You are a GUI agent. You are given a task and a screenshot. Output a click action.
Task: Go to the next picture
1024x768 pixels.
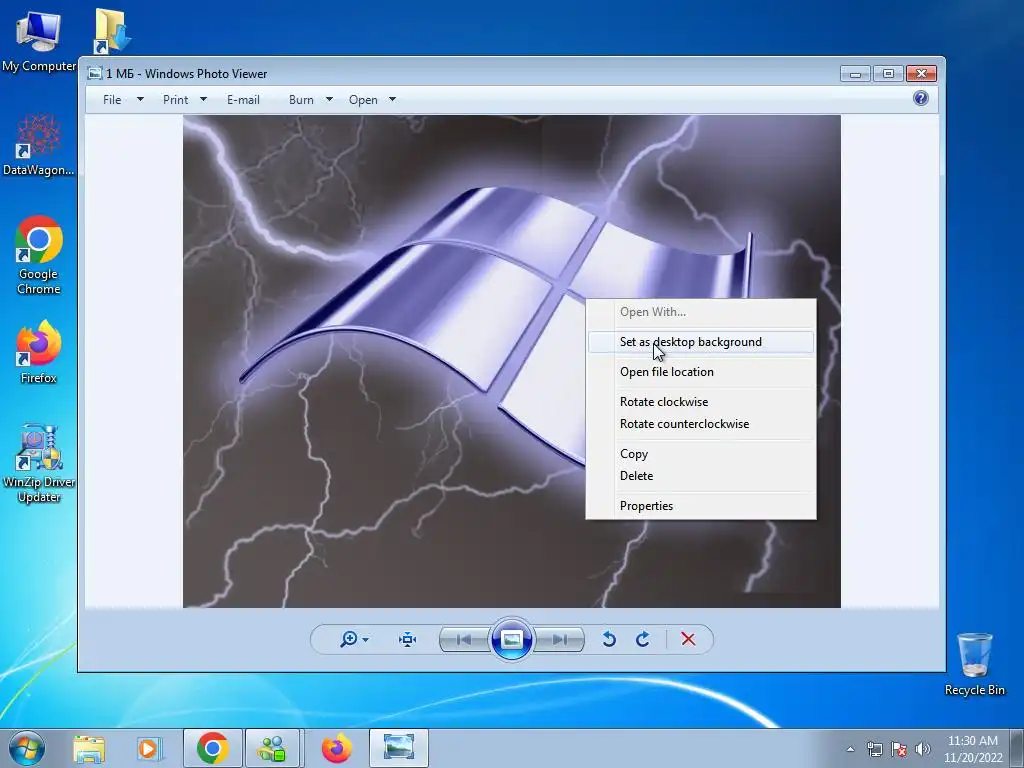(x=560, y=639)
